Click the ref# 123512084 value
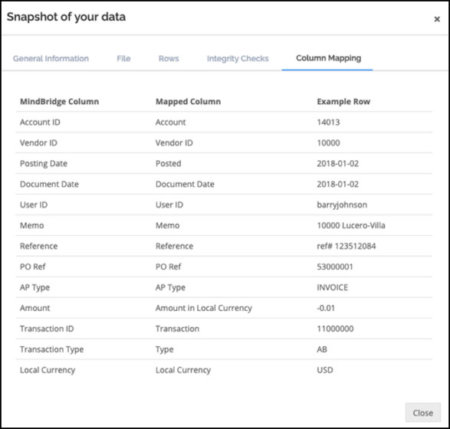Screen dimensions: 450x429 point(346,246)
